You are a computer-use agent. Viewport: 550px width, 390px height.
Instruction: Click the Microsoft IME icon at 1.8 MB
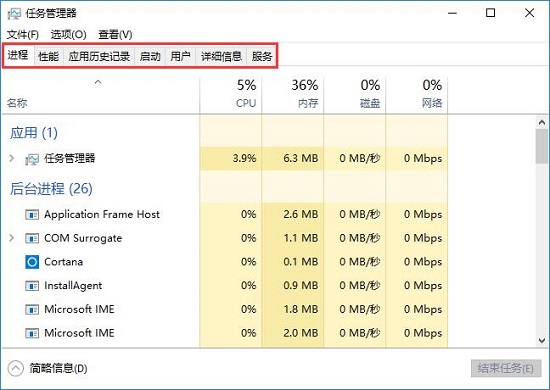(32, 310)
